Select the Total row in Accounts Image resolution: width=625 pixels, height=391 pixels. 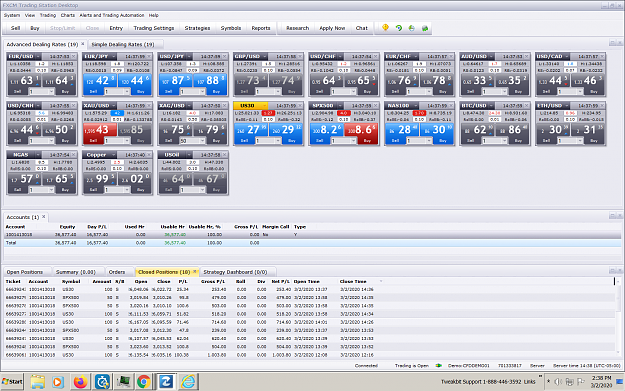point(312,243)
